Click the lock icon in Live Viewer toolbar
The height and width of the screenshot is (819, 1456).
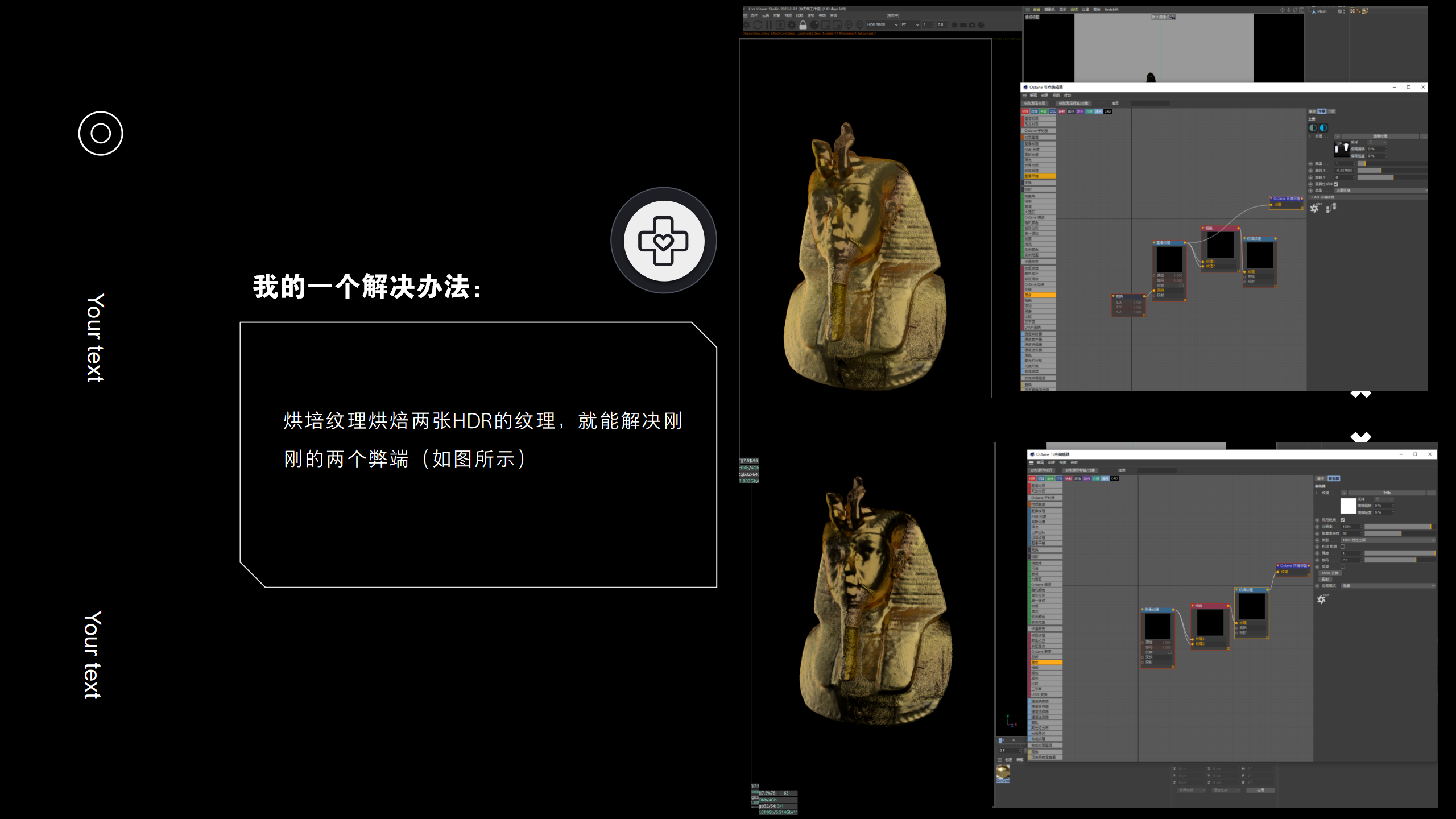[803, 25]
